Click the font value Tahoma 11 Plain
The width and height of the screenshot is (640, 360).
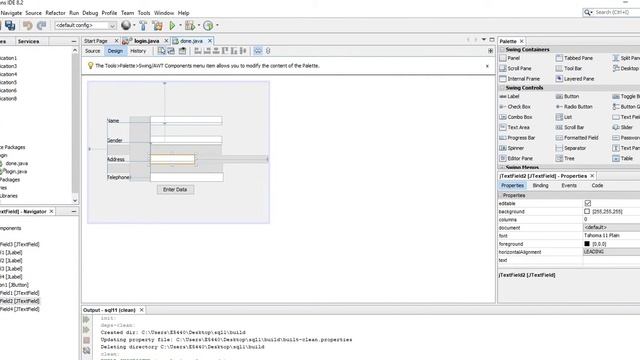point(602,236)
